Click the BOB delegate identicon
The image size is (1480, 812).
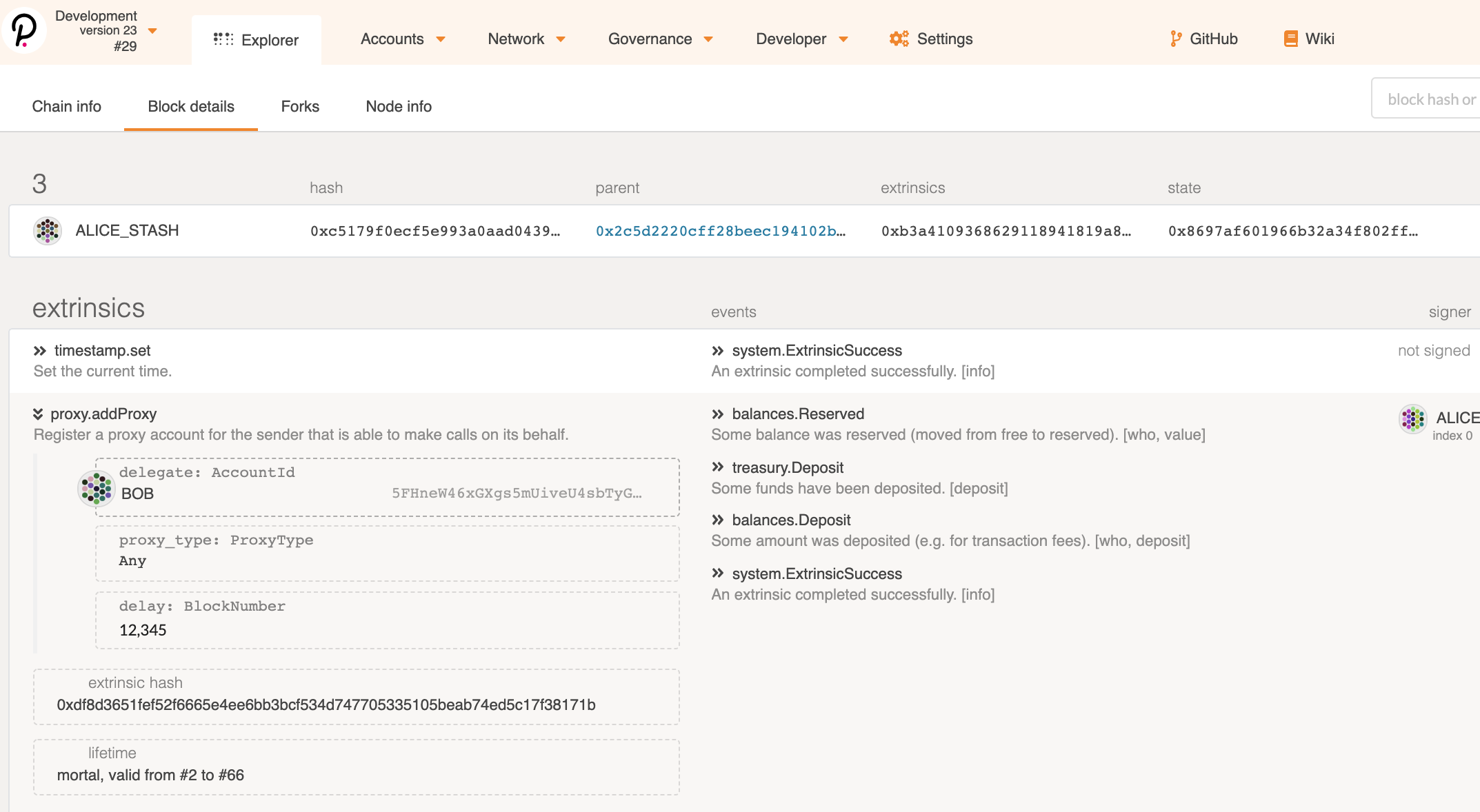(97, 488)
